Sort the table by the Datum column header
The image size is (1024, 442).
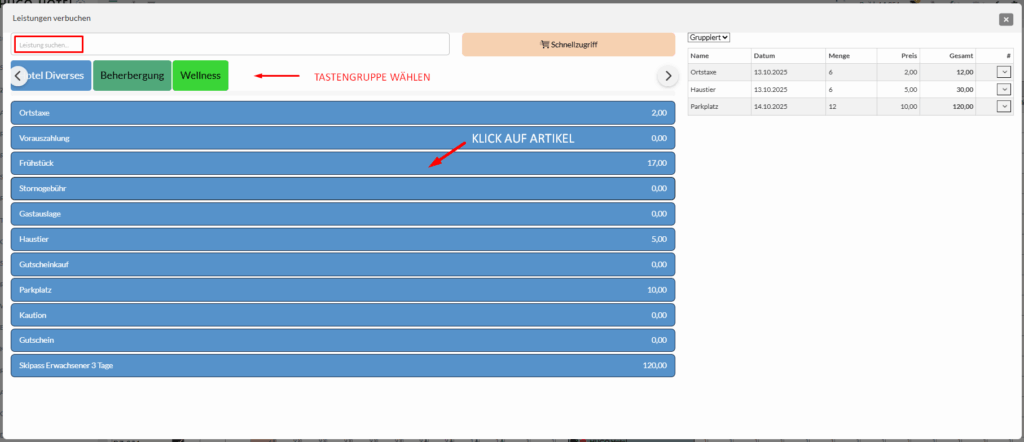765,55
